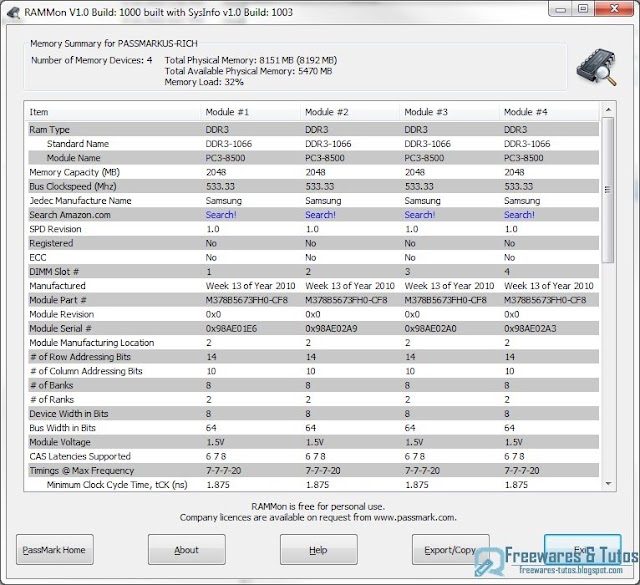Select Timings @ Max Frequency row label

pyautogui.click(x=81, y=471)
